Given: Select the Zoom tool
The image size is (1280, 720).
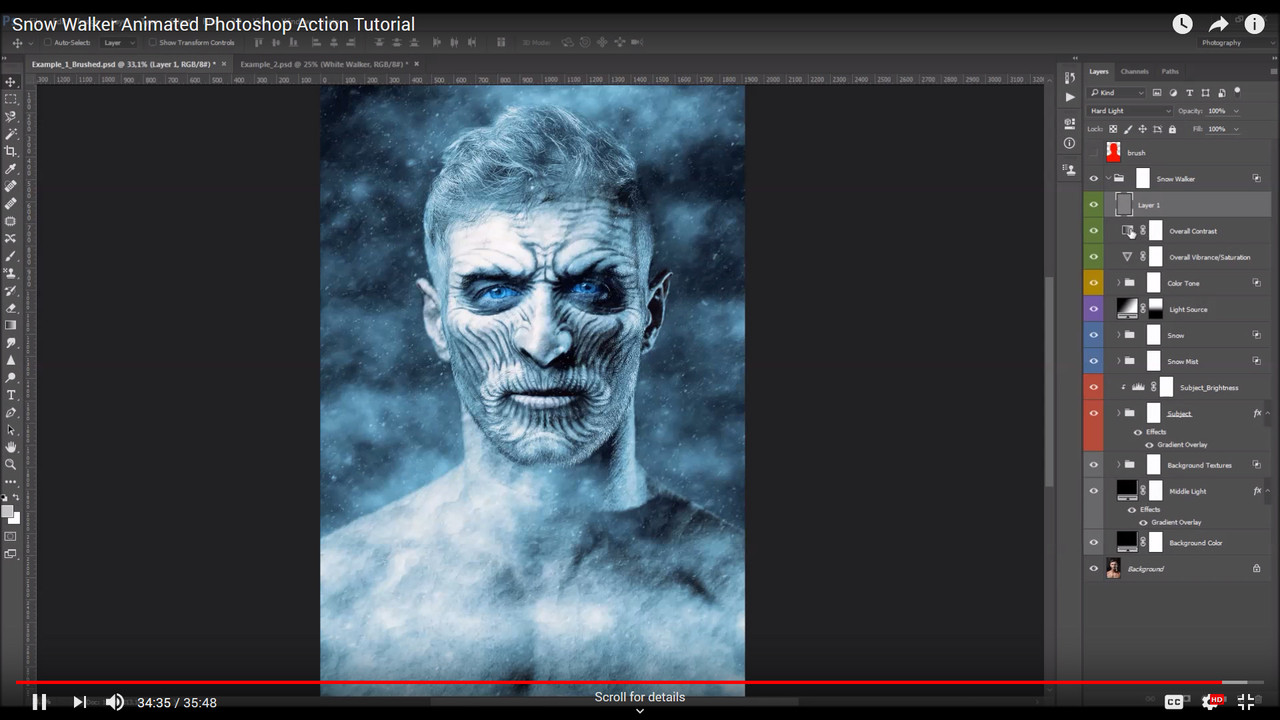Looking at the screenshot, I should pos(11,463).
